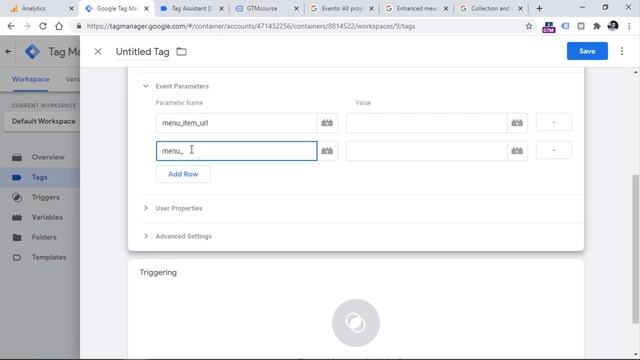The width and height of the screenshot is (640, 360).
Task: Go forward in browser history
Action: click(27, 26)
